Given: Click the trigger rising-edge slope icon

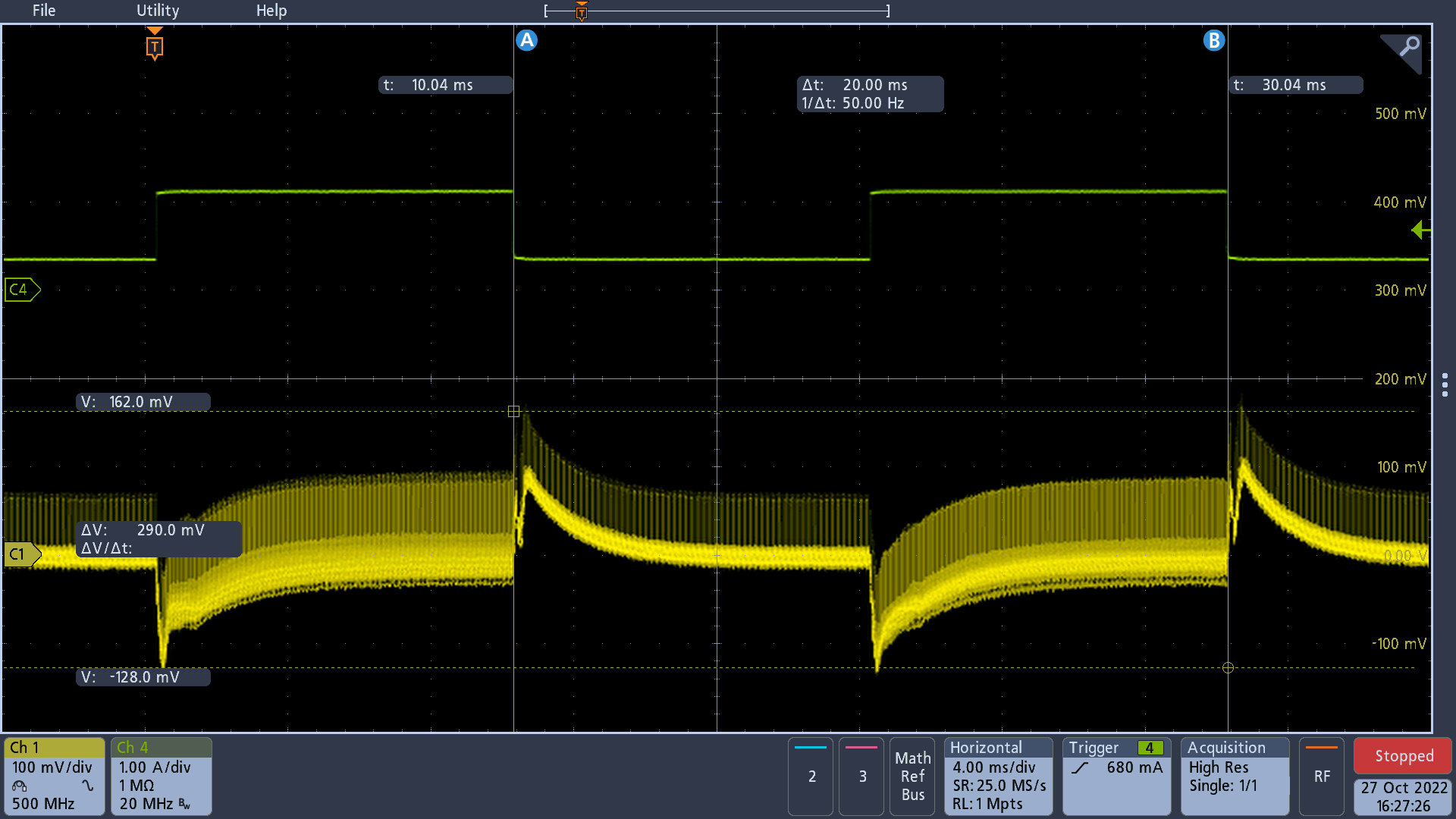Looking at the screenshot, I should click(x=1080, y=767).
